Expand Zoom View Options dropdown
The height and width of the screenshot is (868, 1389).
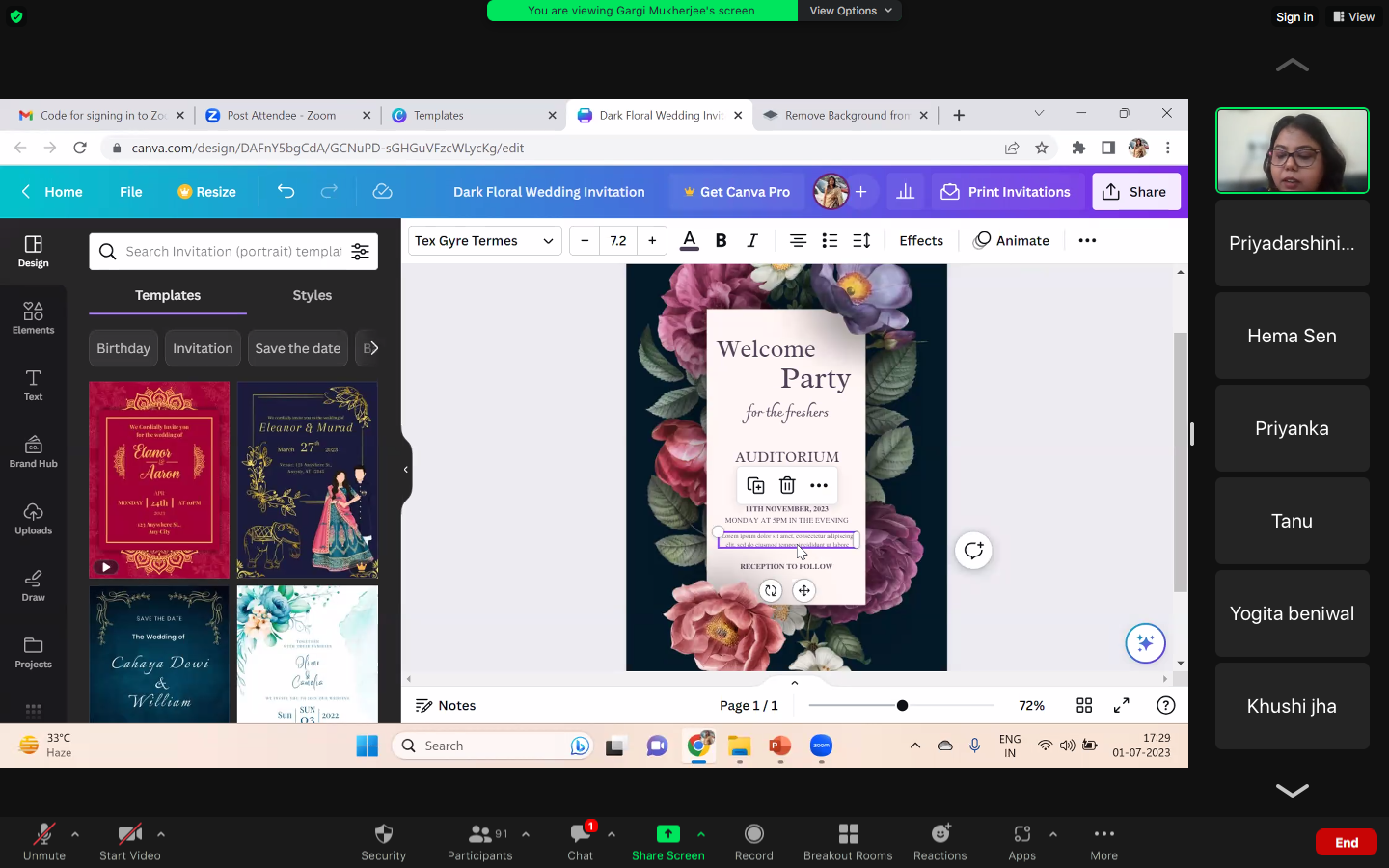850,11
